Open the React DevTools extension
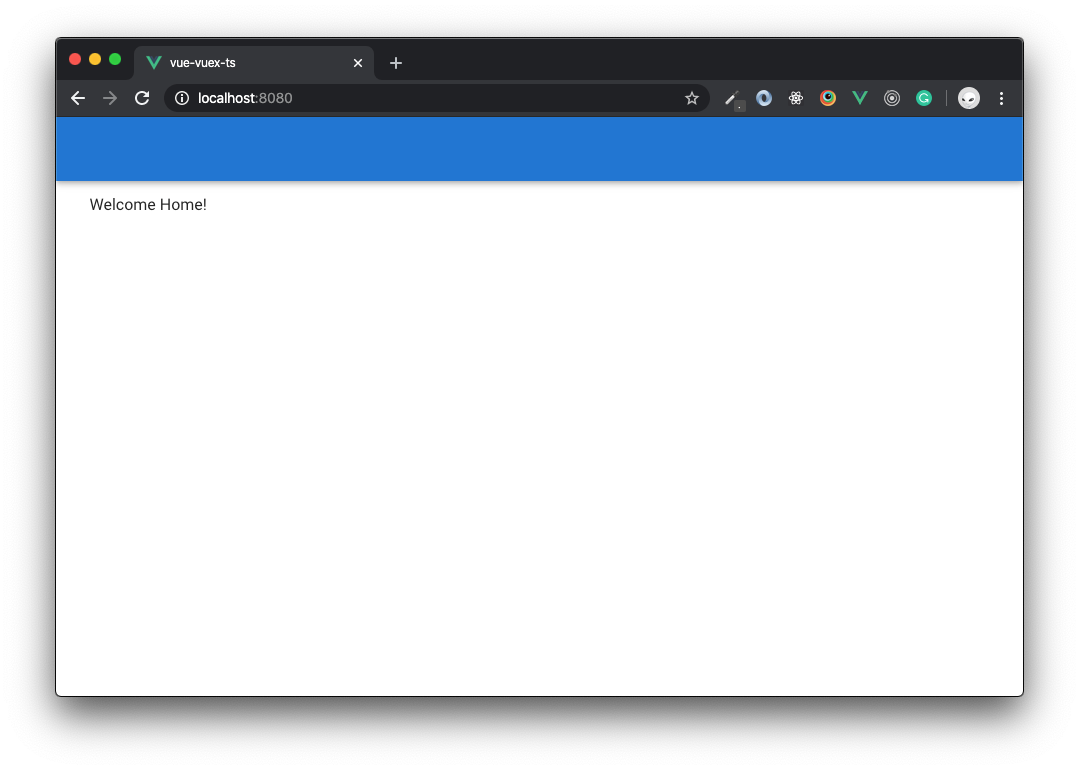1079x770 pixels. [x=795, y=98]
